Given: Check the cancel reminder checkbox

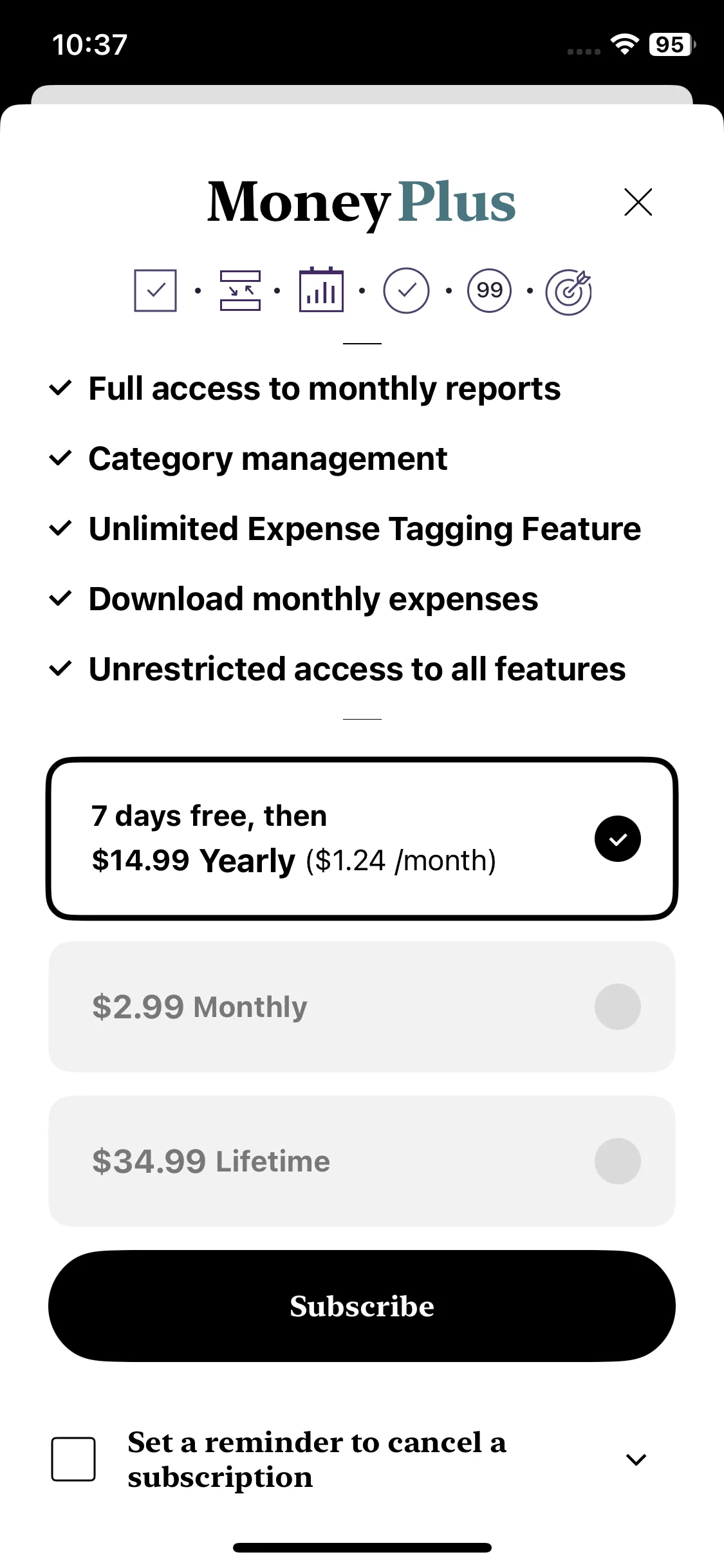Looking at the screenshot, I should pyautogui.click(x=73, y=1459).
